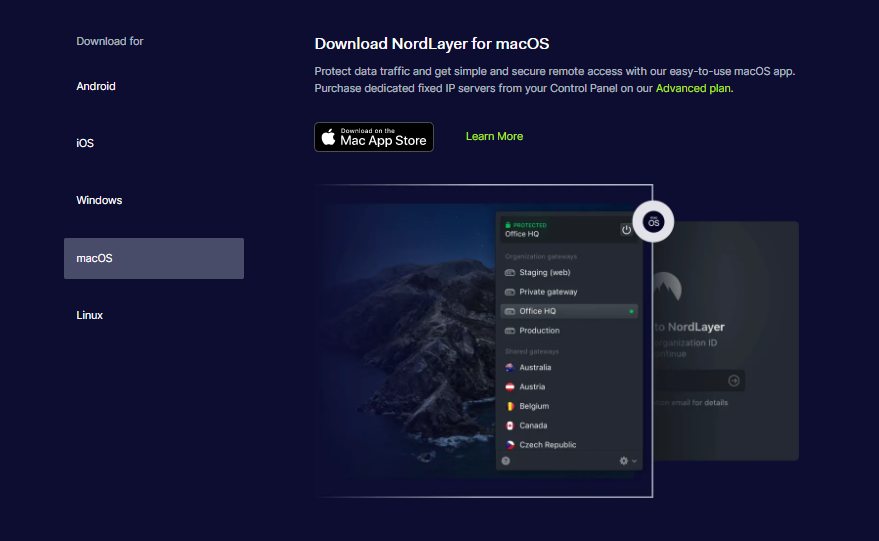The width and height of the screenshot is (879, 541).
Task: Click the Austria flag icon
Action: pyautogui.click(x=510, y=387)
